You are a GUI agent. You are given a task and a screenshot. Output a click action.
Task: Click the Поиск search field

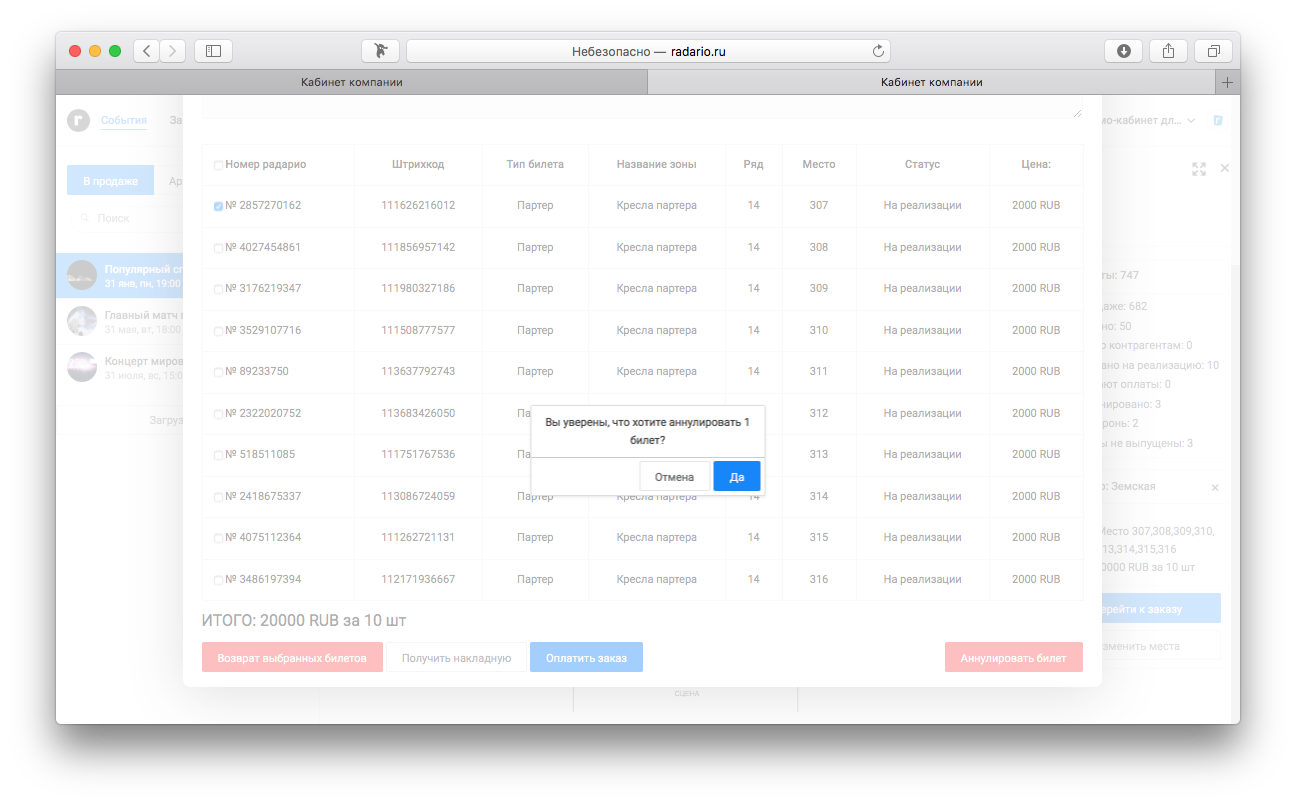click(125, 217)
